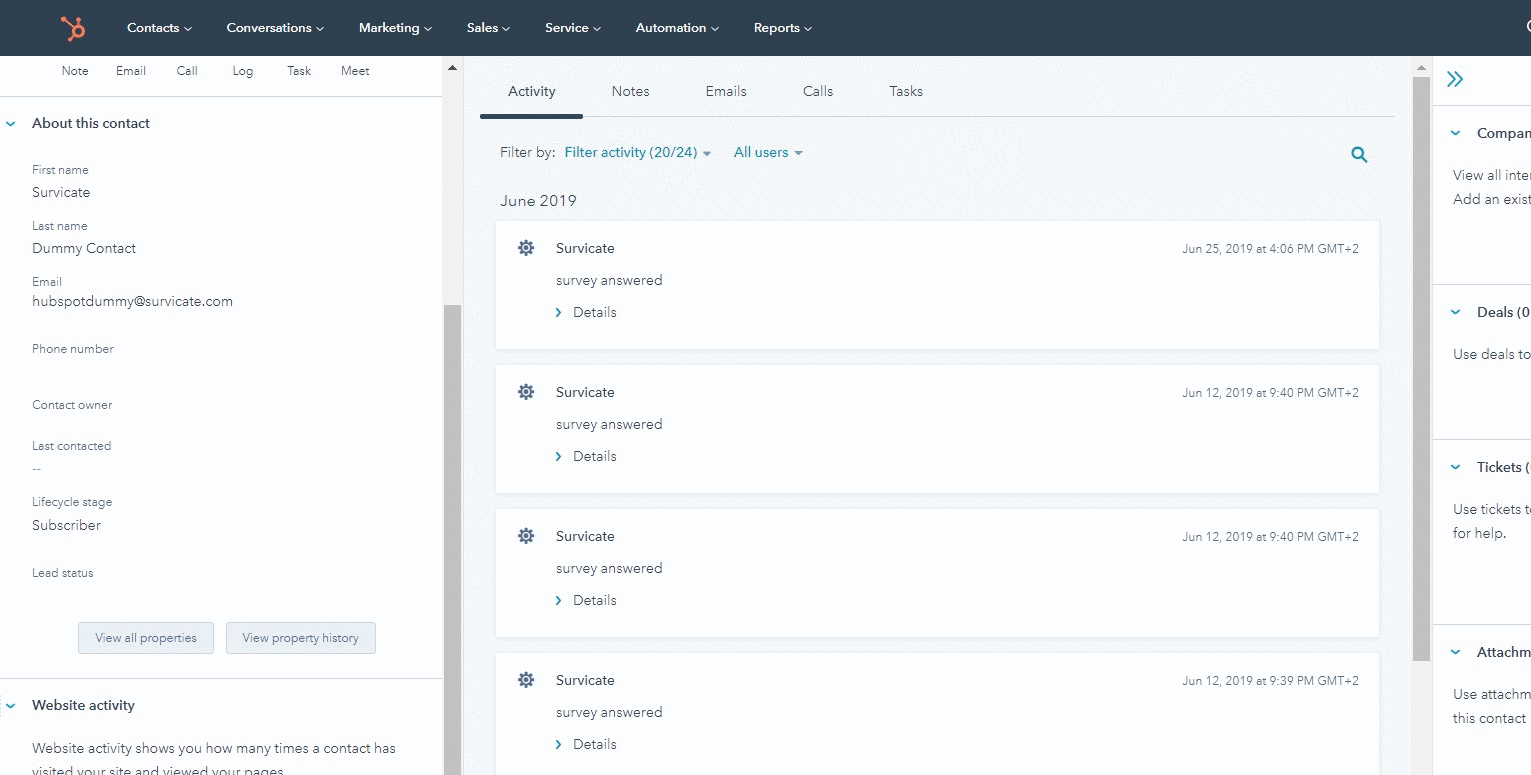Screen dimensions: 1531x775
Task: Click the left sidebar scrollbar thumb
Action: [x=452, y=540]
